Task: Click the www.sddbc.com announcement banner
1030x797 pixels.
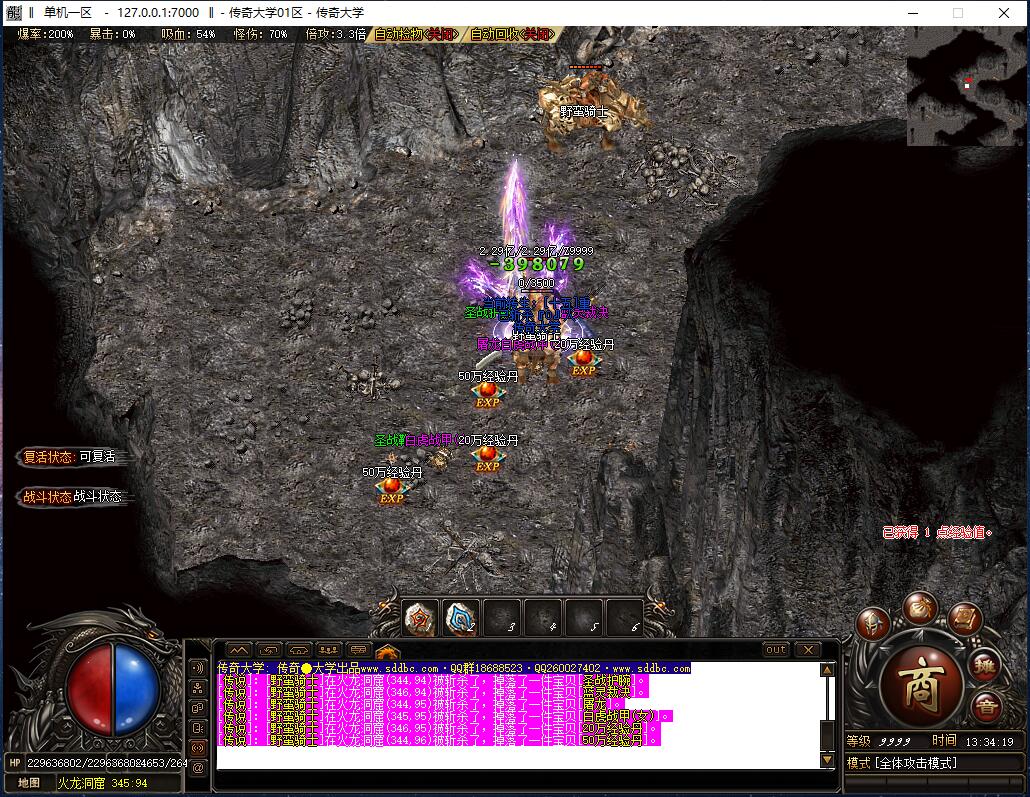Action: (454, 668)
